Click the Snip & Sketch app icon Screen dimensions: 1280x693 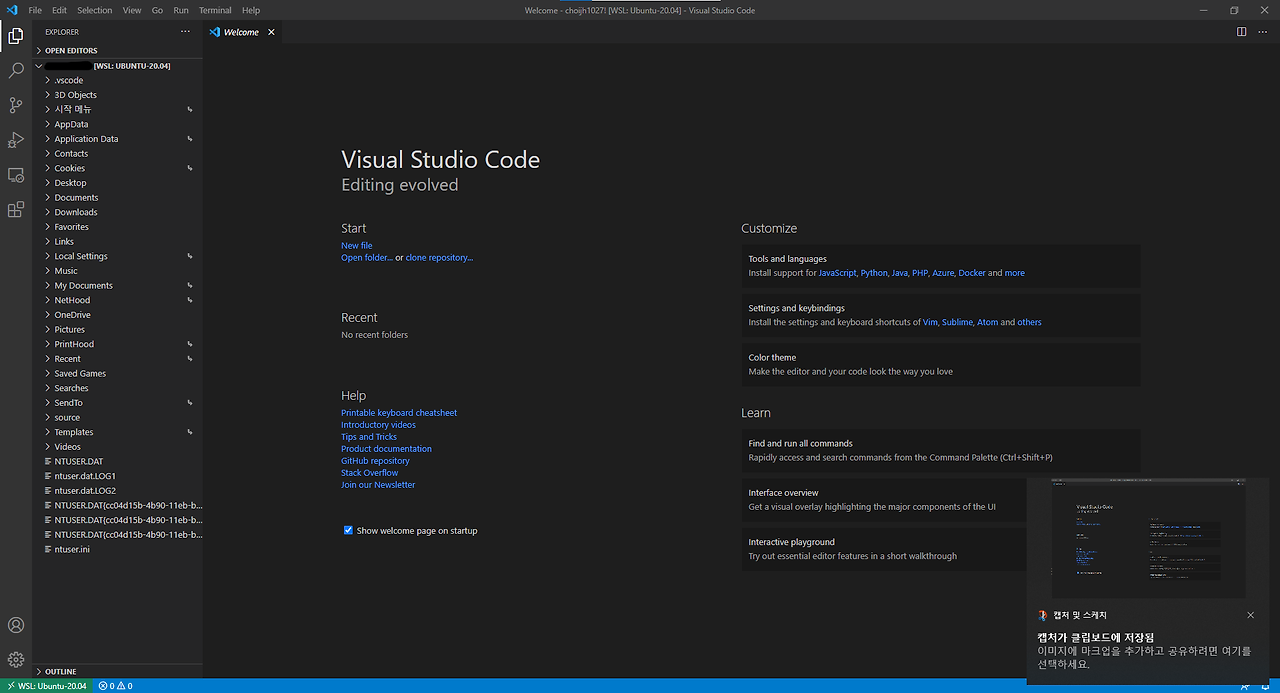pyautogui.click(x=1043, y=615)
